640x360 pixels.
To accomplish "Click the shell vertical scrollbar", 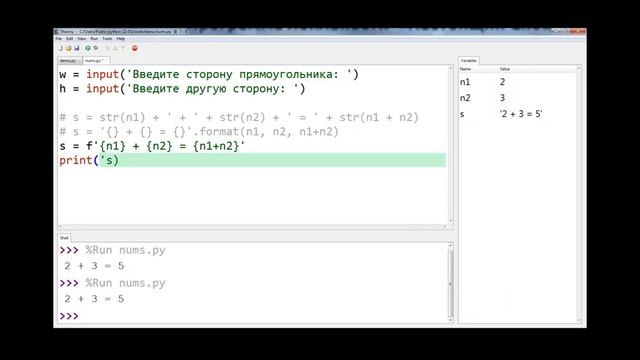I will coord(451,282).
